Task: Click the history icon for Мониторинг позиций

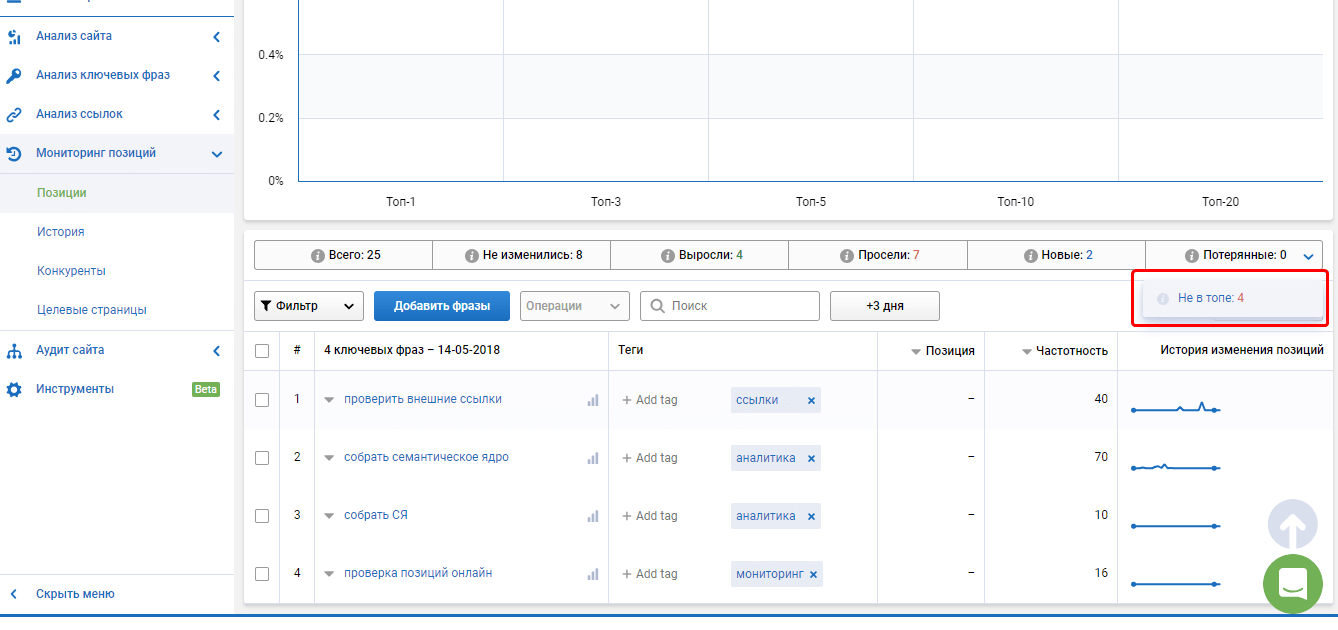Action: (14, 154)
